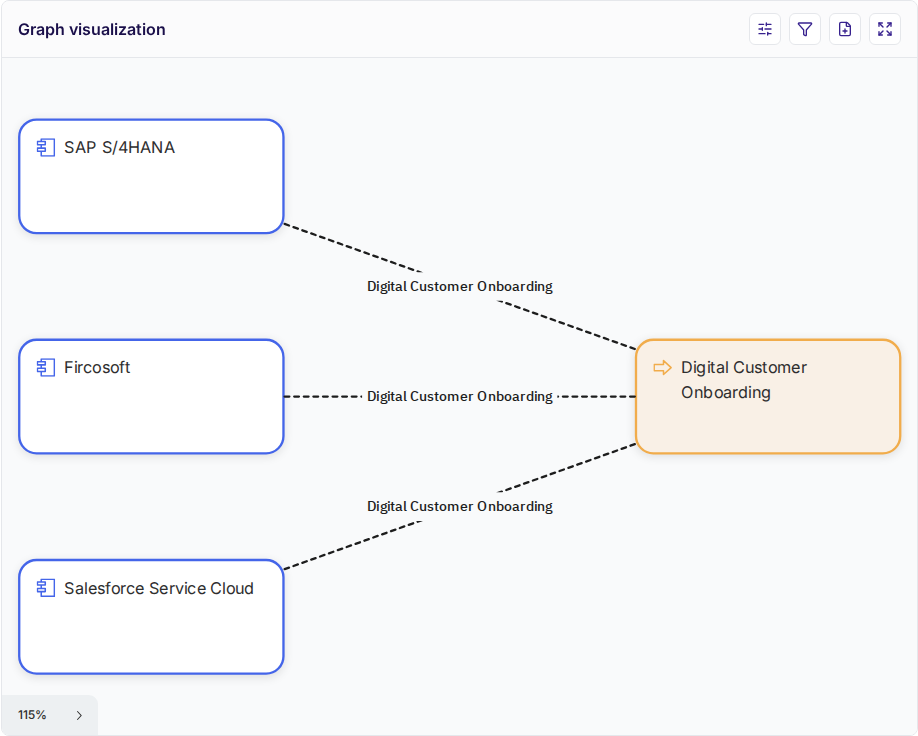Open the filter funnel icon
918x736 pixels.
(804, 29)
